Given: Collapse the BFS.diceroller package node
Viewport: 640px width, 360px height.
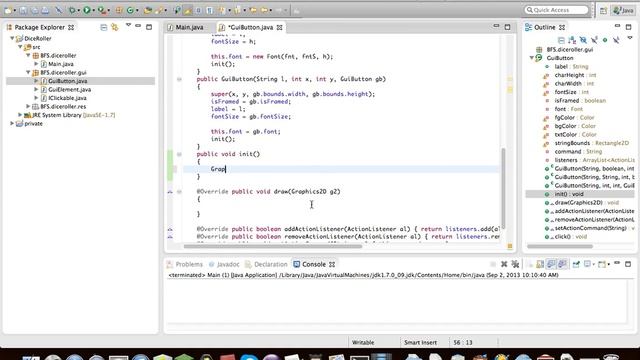Looking at the screenshot, I should coord(28,56).
